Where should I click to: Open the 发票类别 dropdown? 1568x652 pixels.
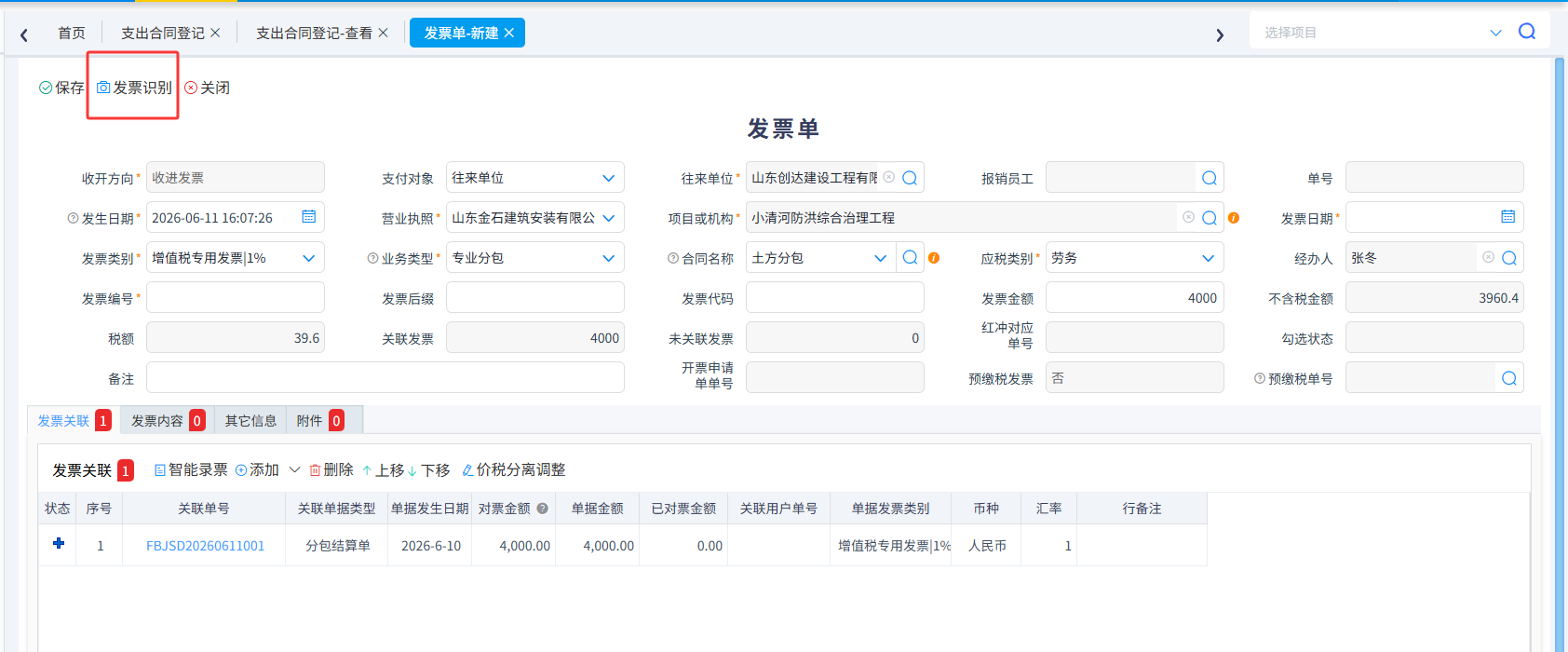click(x=308, y=258)
